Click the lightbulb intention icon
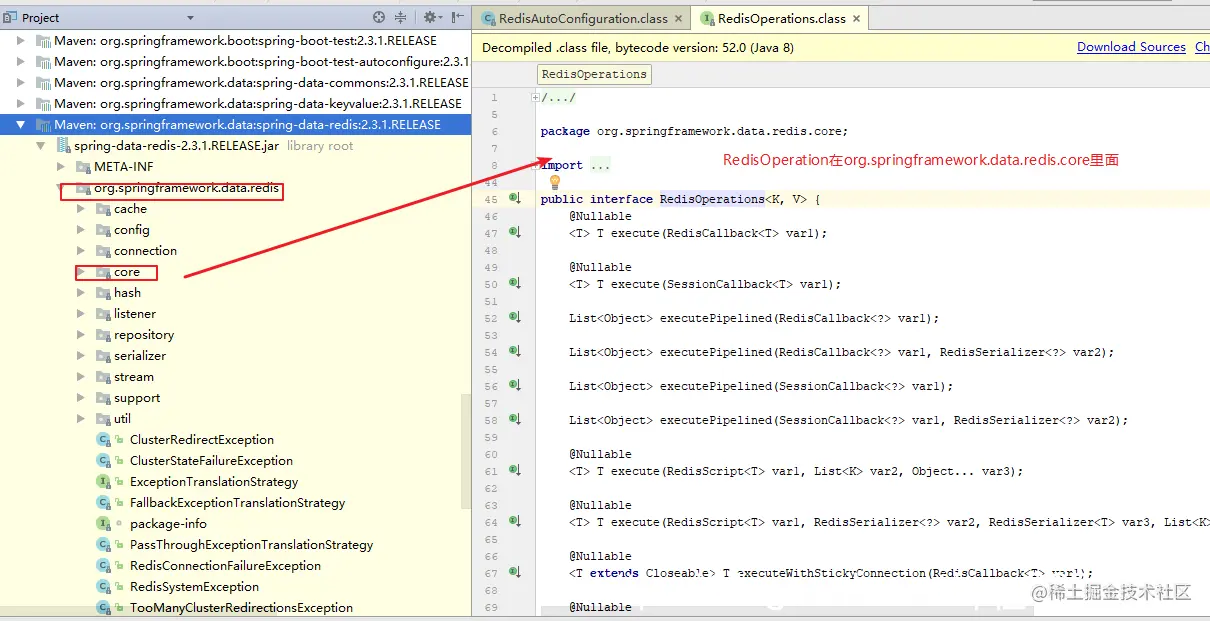1210x621 pixels. coord(555,182)
